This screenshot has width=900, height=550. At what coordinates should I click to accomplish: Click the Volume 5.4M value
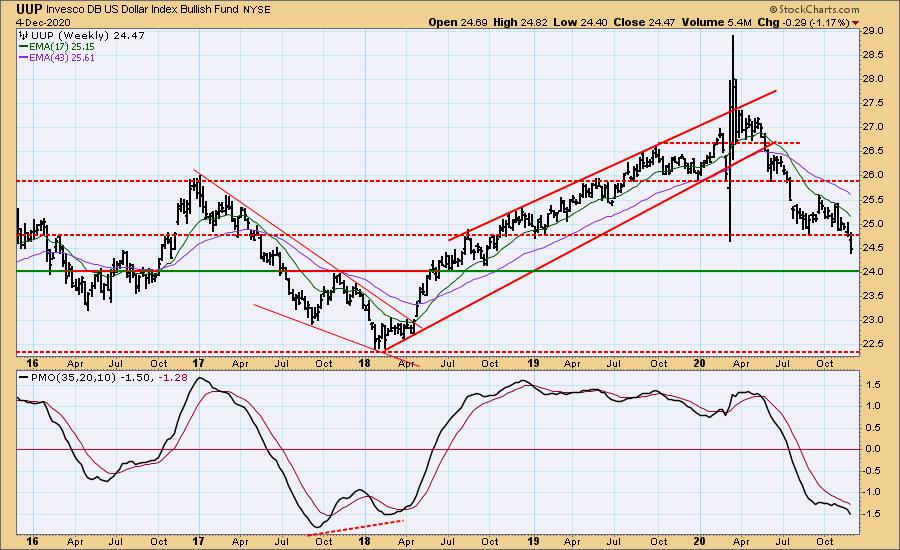point(716,22)
